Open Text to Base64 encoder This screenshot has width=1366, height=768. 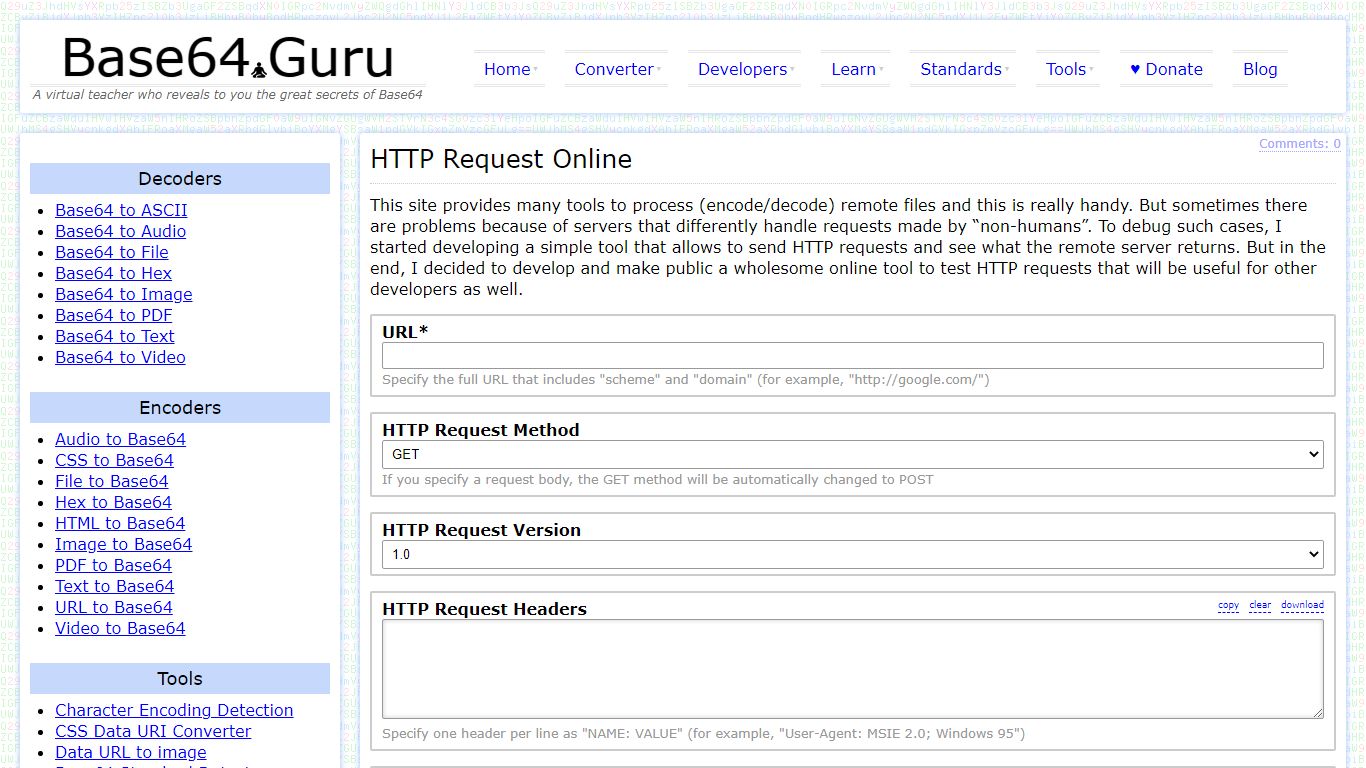pyautogui.click(x=114, y=586)
